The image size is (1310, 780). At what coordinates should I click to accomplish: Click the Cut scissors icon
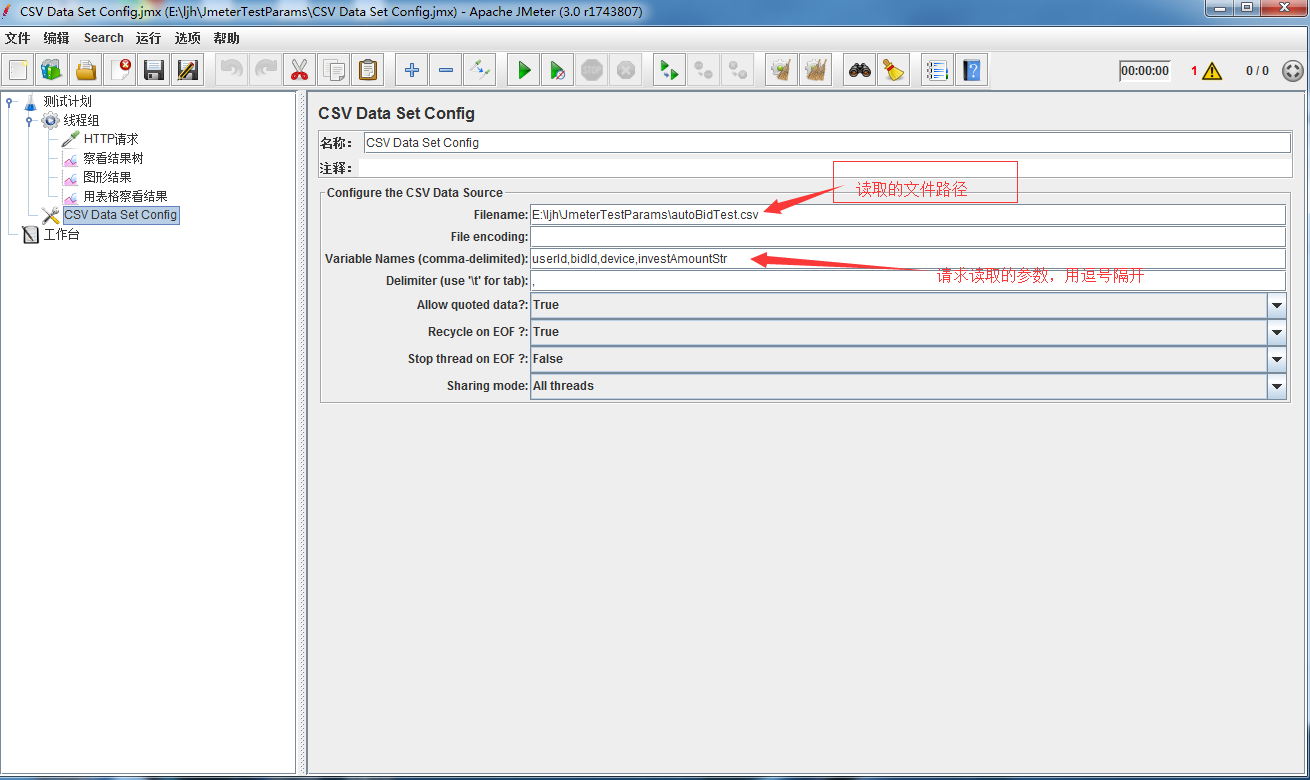pos(299,70)
